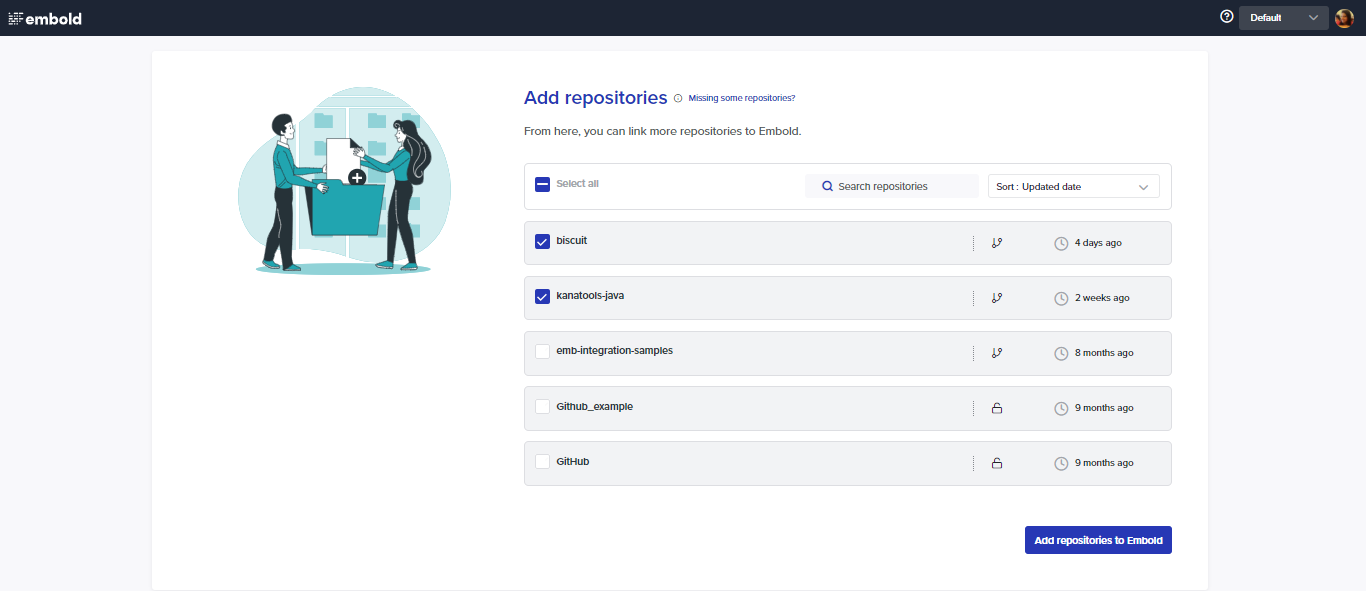This screenshot has height=591, width=1366.
Task: Uncheck the biscuit repository
Action: click(542, 241)
